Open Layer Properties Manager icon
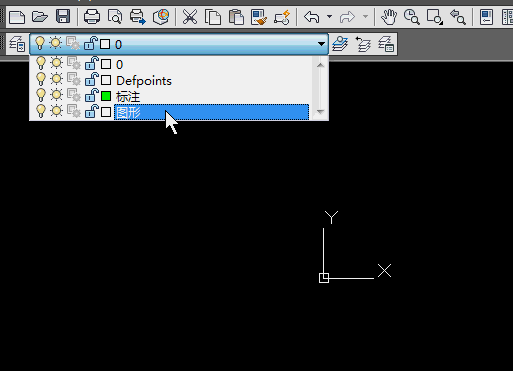Screen dimensions: 513x371 point(17,44)
